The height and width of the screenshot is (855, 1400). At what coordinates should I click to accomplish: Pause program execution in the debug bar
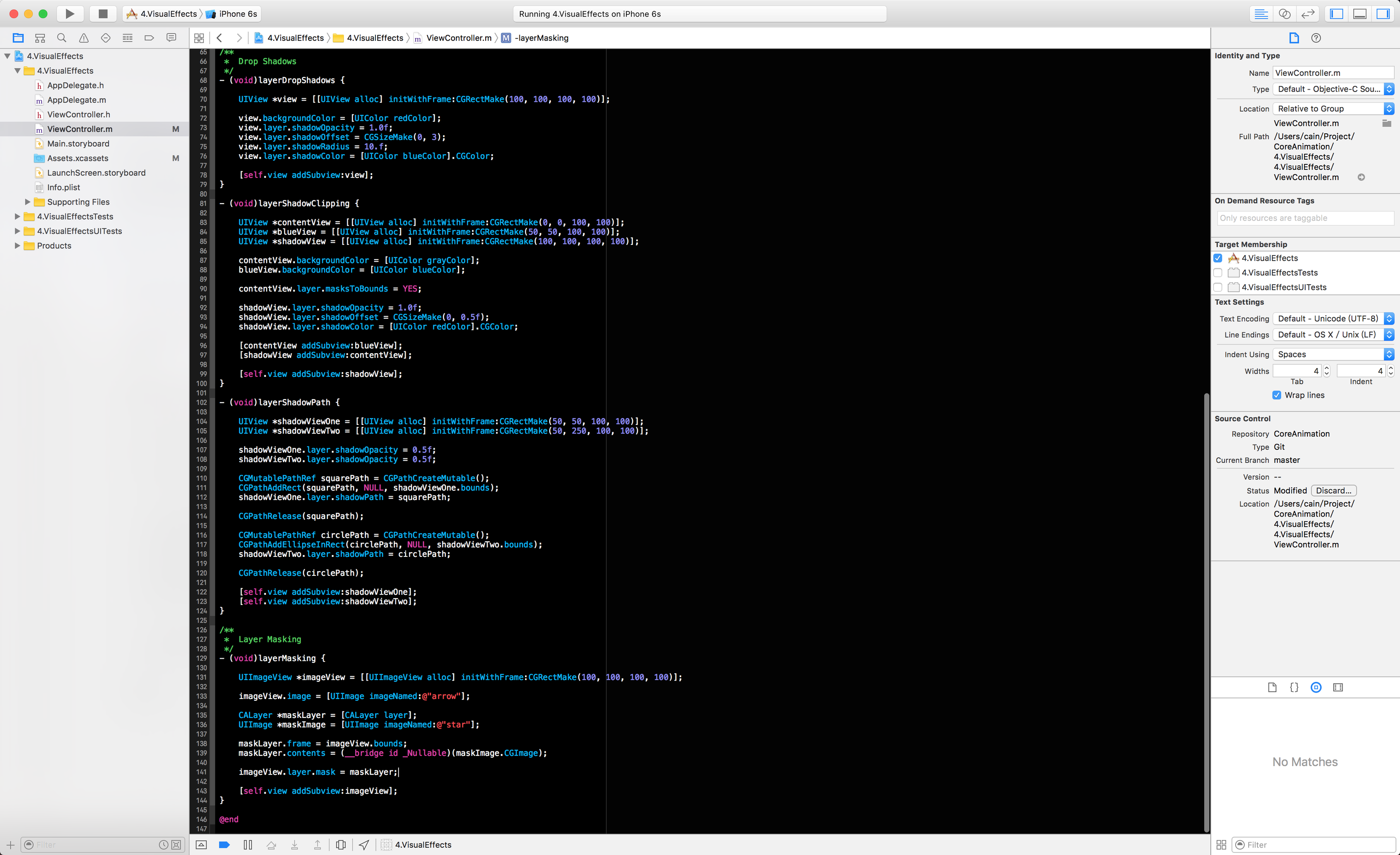point(248,845)
